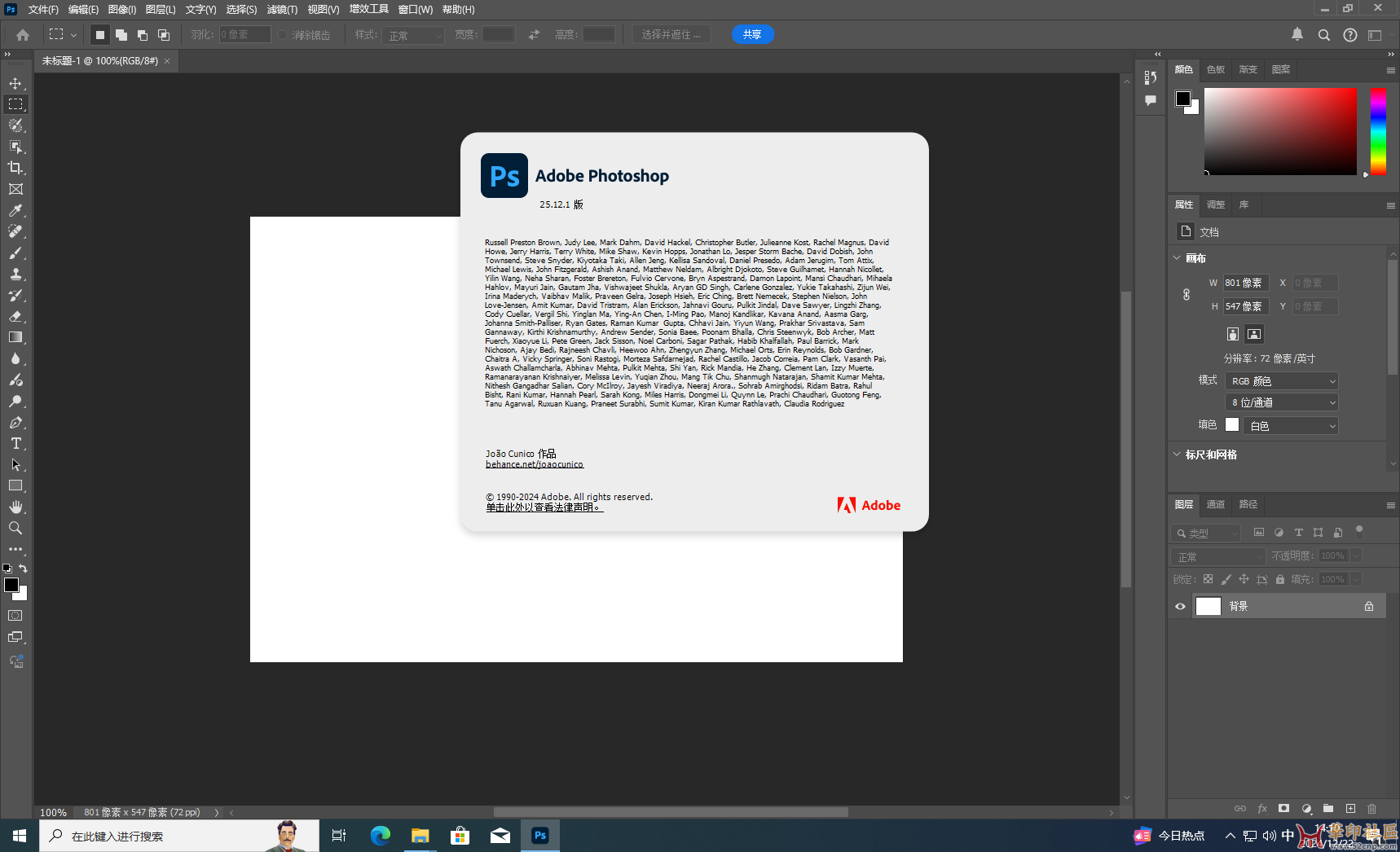Select the Brush tool
The width and height of the screenshot is (1400, 852).
click(x=15, y=253)
